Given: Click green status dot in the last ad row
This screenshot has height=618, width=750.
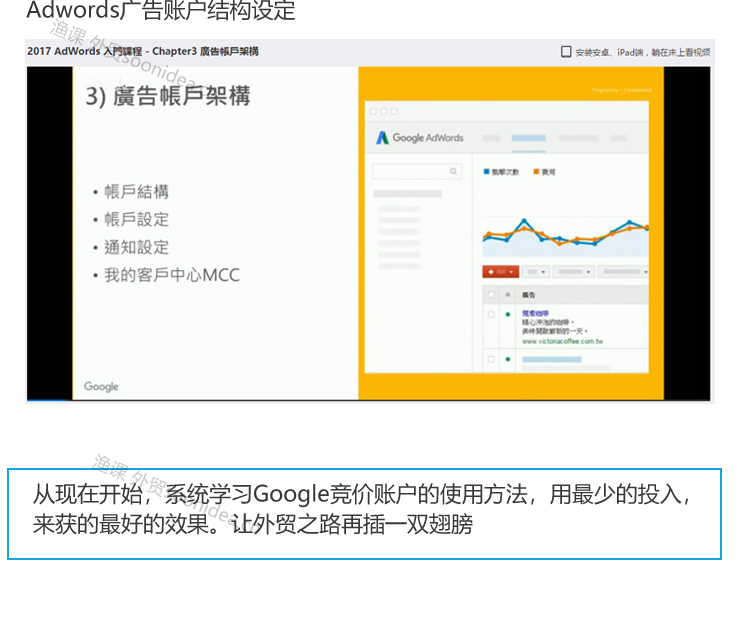Looking at the screenshot, I should click(507, 359).
